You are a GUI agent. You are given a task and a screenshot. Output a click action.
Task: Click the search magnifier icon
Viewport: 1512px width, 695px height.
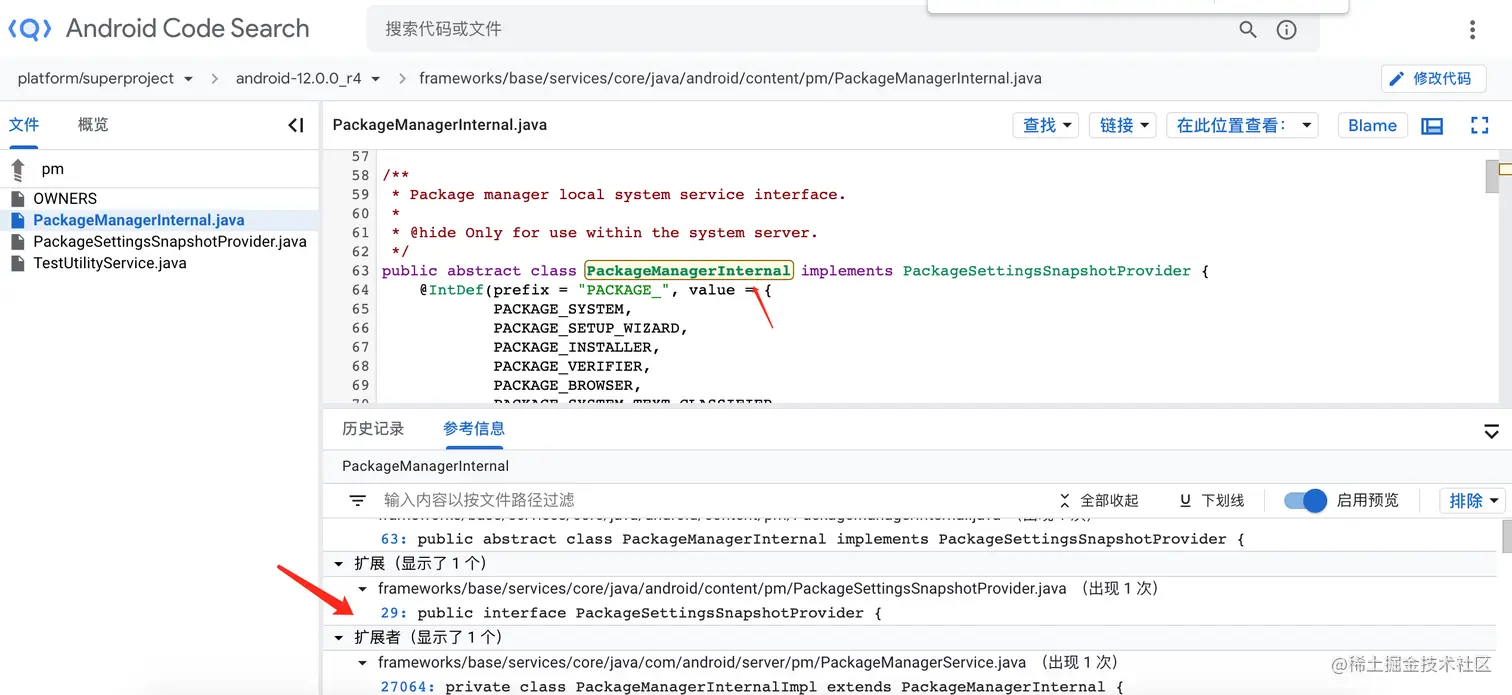pyautogui.click(x=1248, y=30)
